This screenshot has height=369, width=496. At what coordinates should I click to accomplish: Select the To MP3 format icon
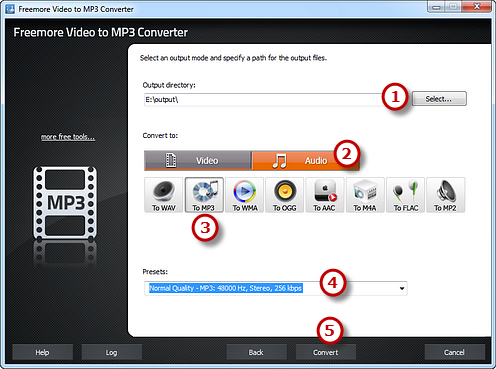point(204,195)
